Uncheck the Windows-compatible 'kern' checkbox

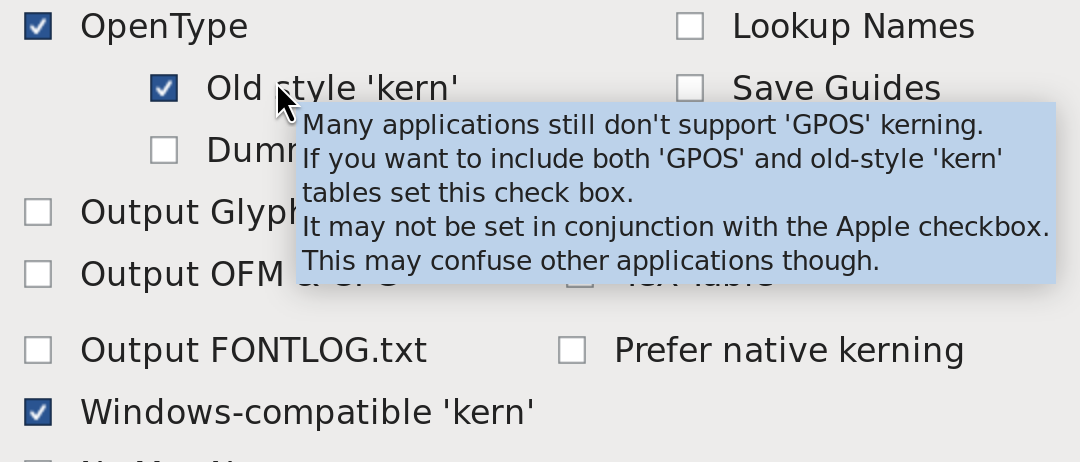coord(38,411)
